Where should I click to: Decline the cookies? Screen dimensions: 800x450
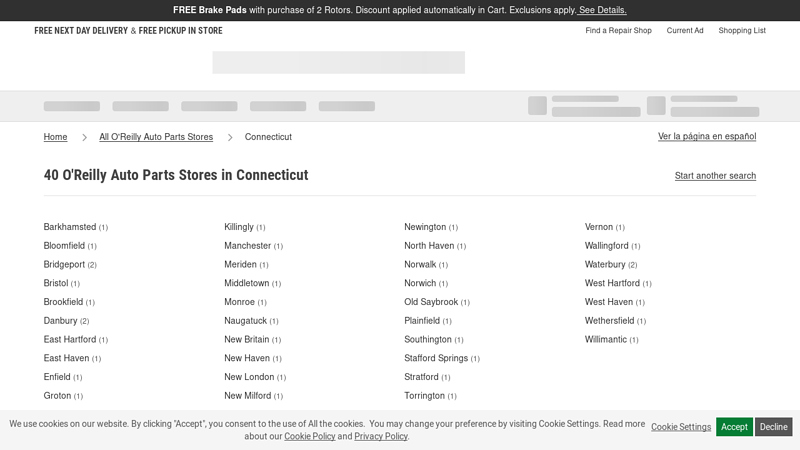[773, 427]
